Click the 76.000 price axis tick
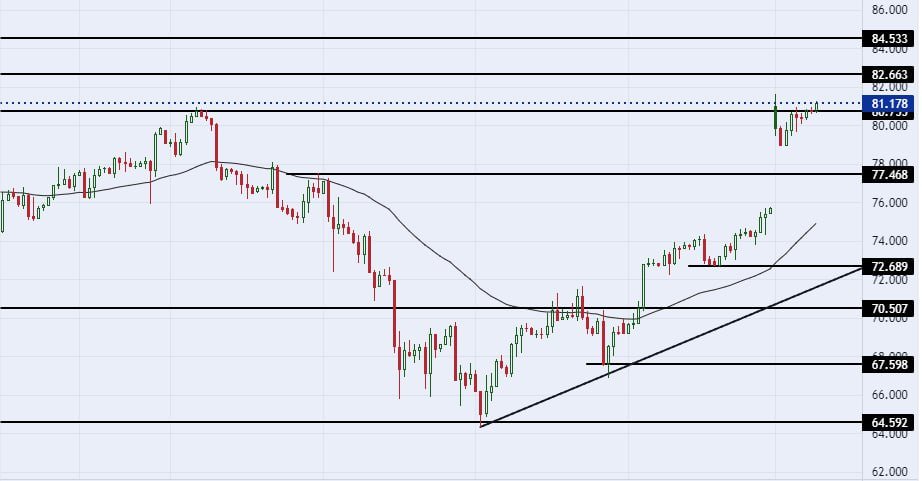 (x=889, y=202)
